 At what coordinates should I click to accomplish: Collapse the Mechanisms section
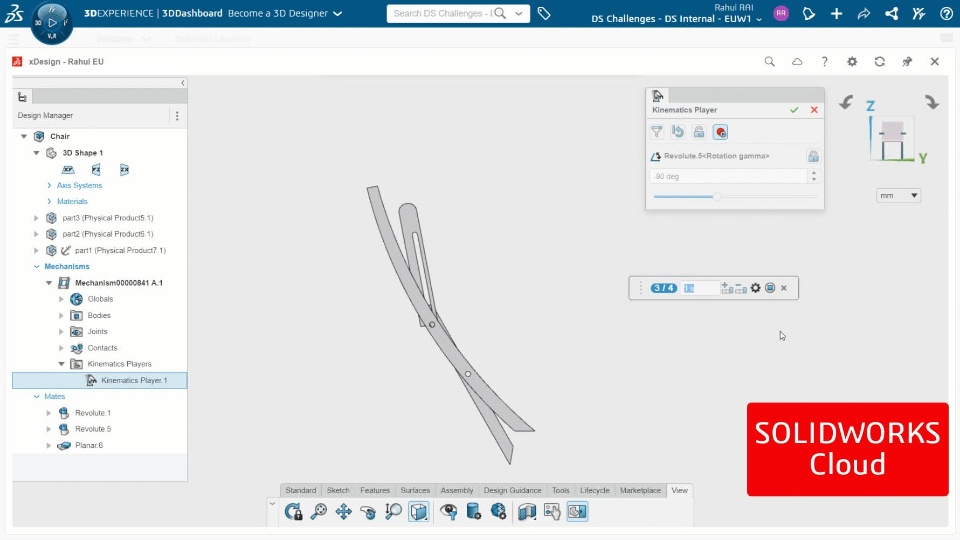(37, 266)
